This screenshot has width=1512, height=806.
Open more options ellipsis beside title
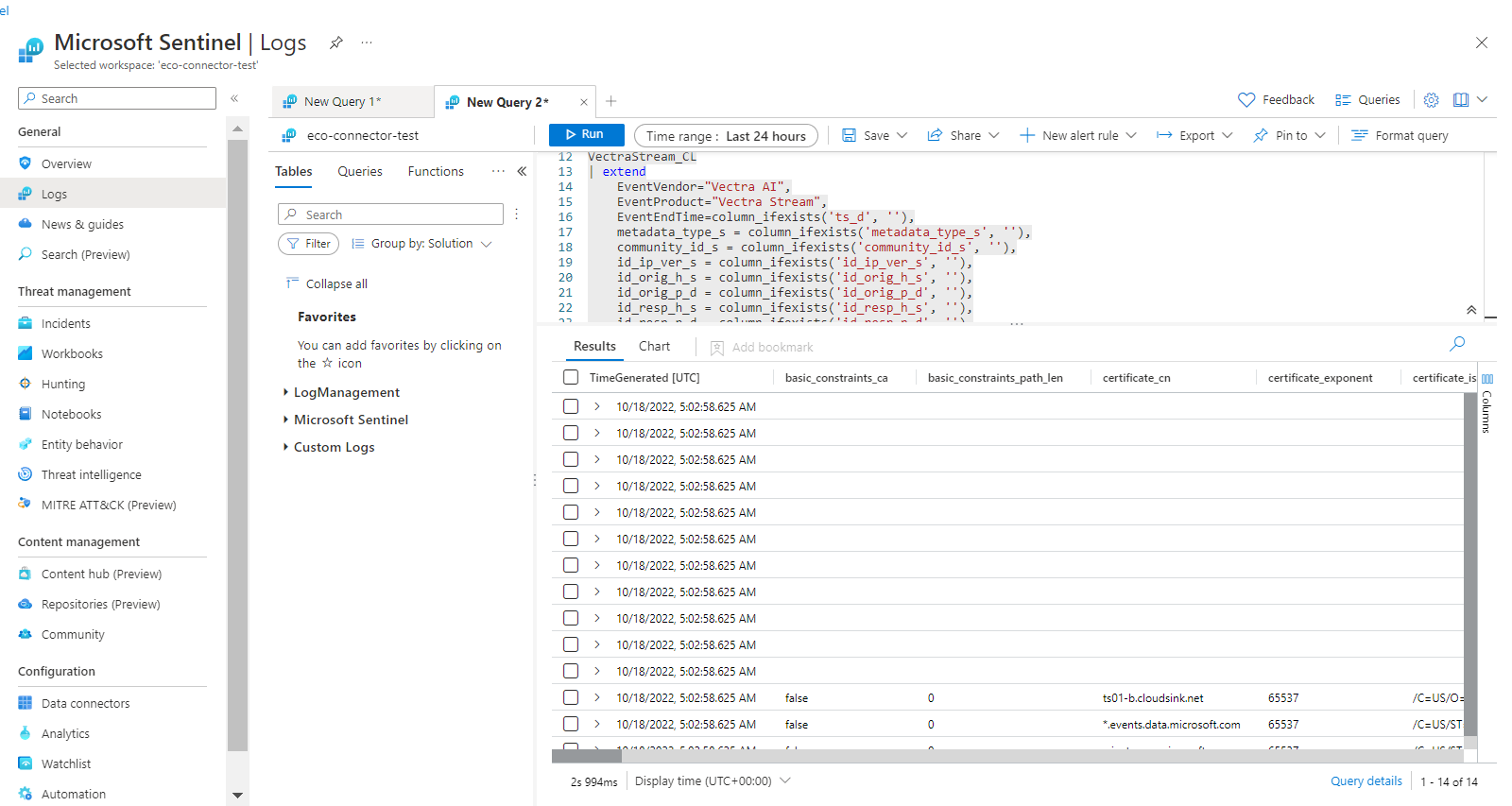367,43
